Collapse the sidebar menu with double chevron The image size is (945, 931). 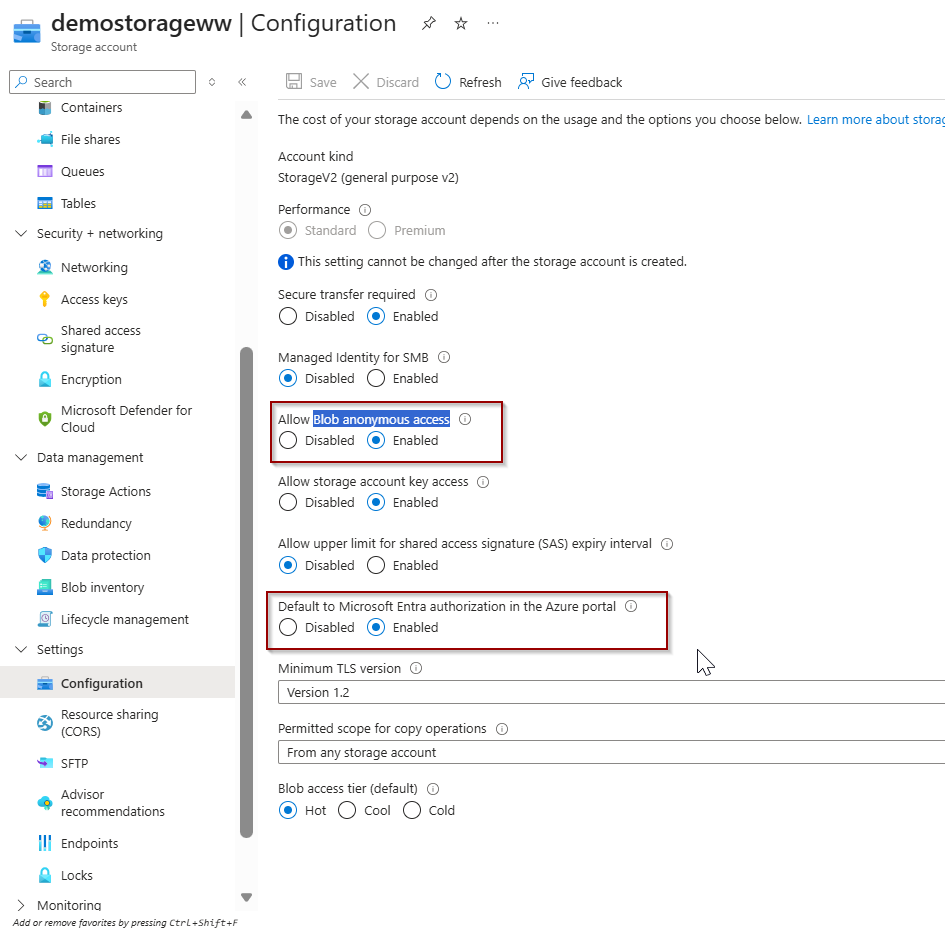tap(242, 82)
